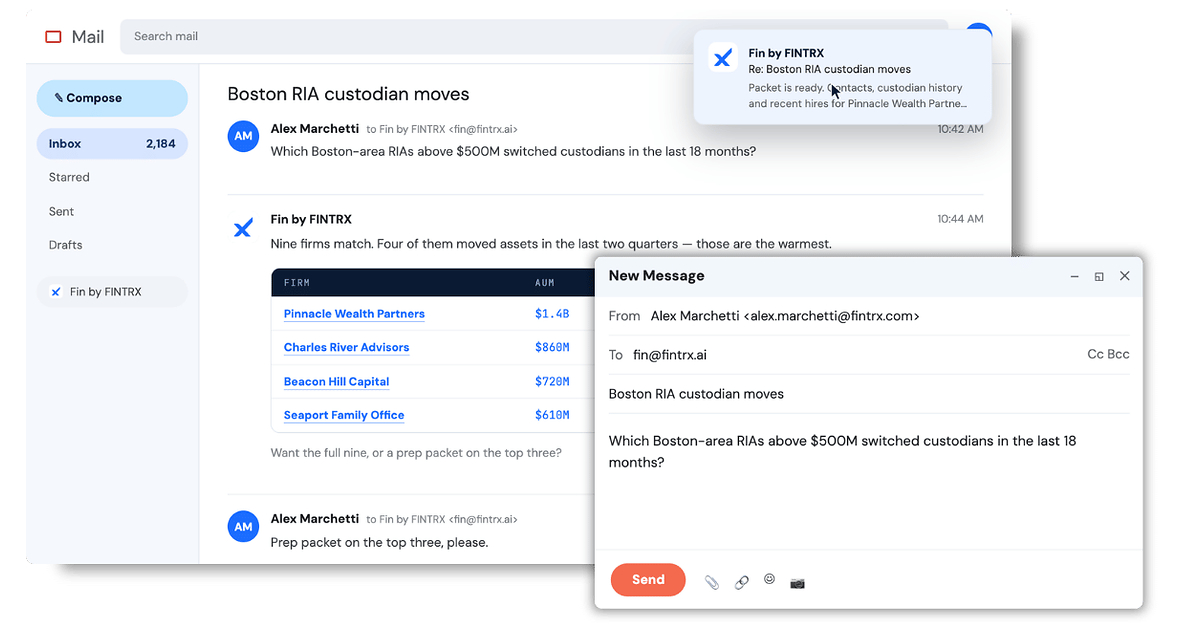Click the insert photo camera icon
Viewport: 1200px width, 628px height.
[797, 582]
